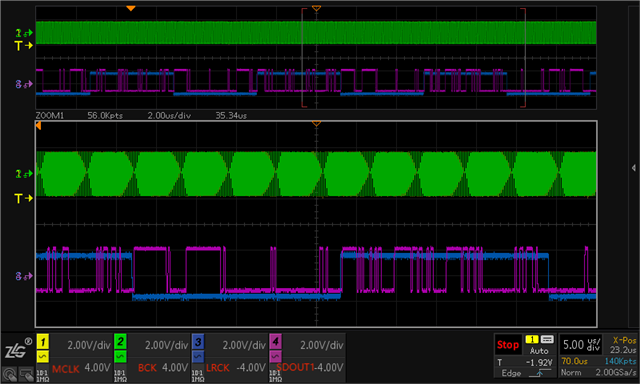Open channel 2 probe 10:1 1MΩ setting

click(120, 375)
